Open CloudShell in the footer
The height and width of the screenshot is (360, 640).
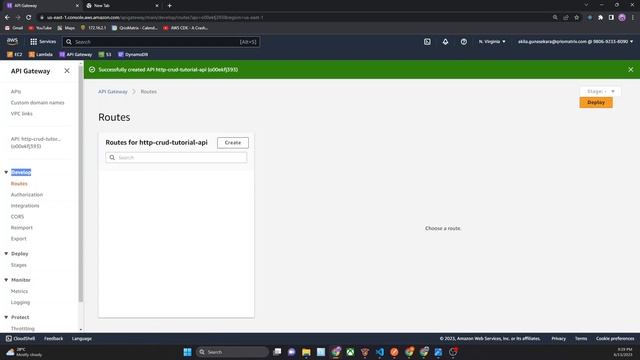[20, 338]
